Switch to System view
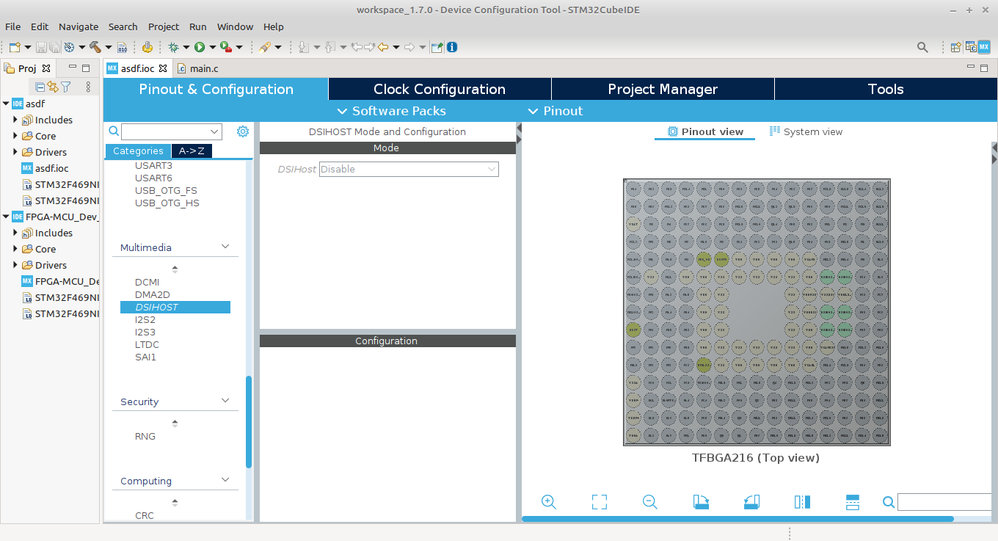The width and height of the screenshot is (998, 541). point(806,132)
